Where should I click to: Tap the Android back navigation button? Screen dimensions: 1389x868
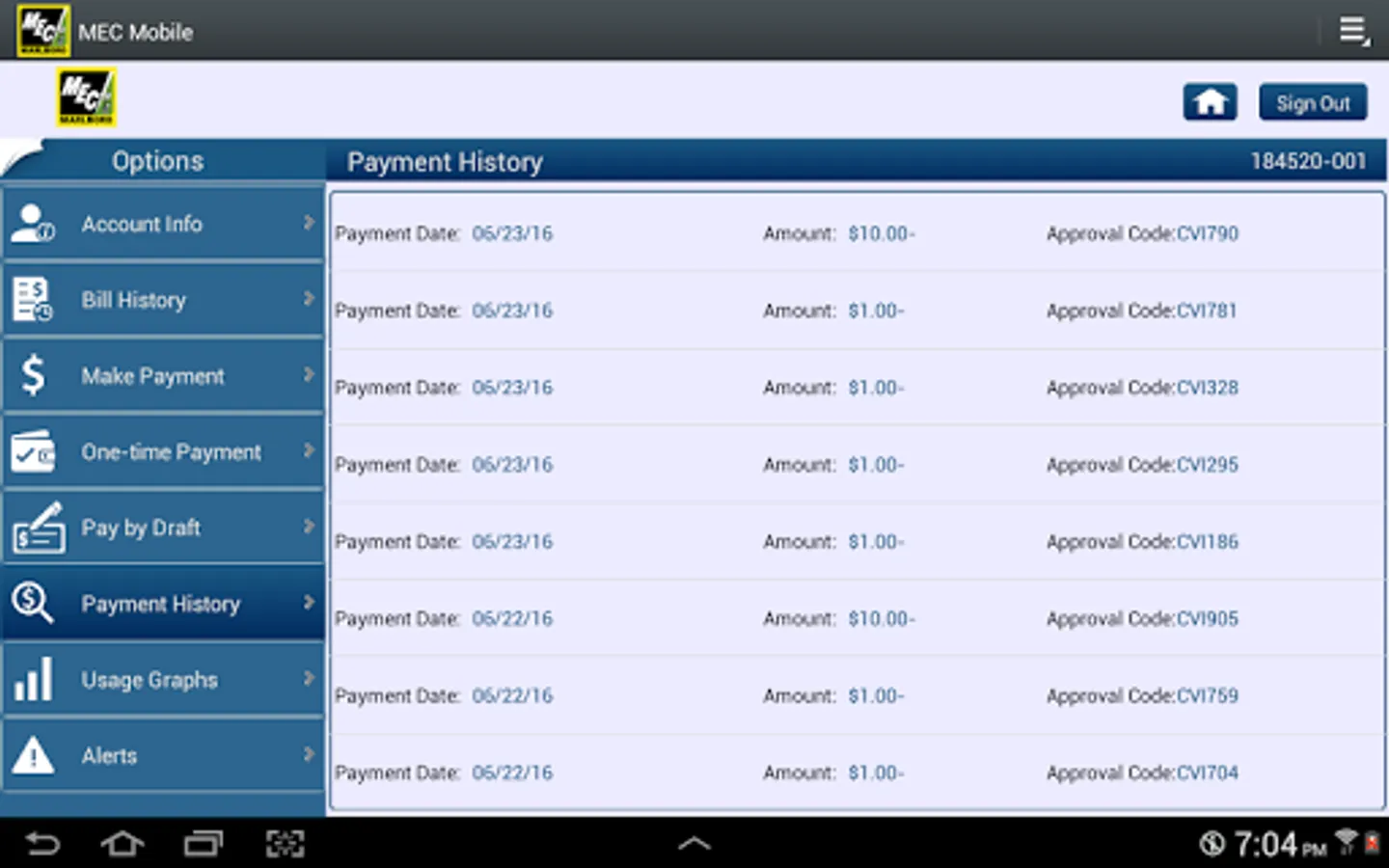coord(42,844)
